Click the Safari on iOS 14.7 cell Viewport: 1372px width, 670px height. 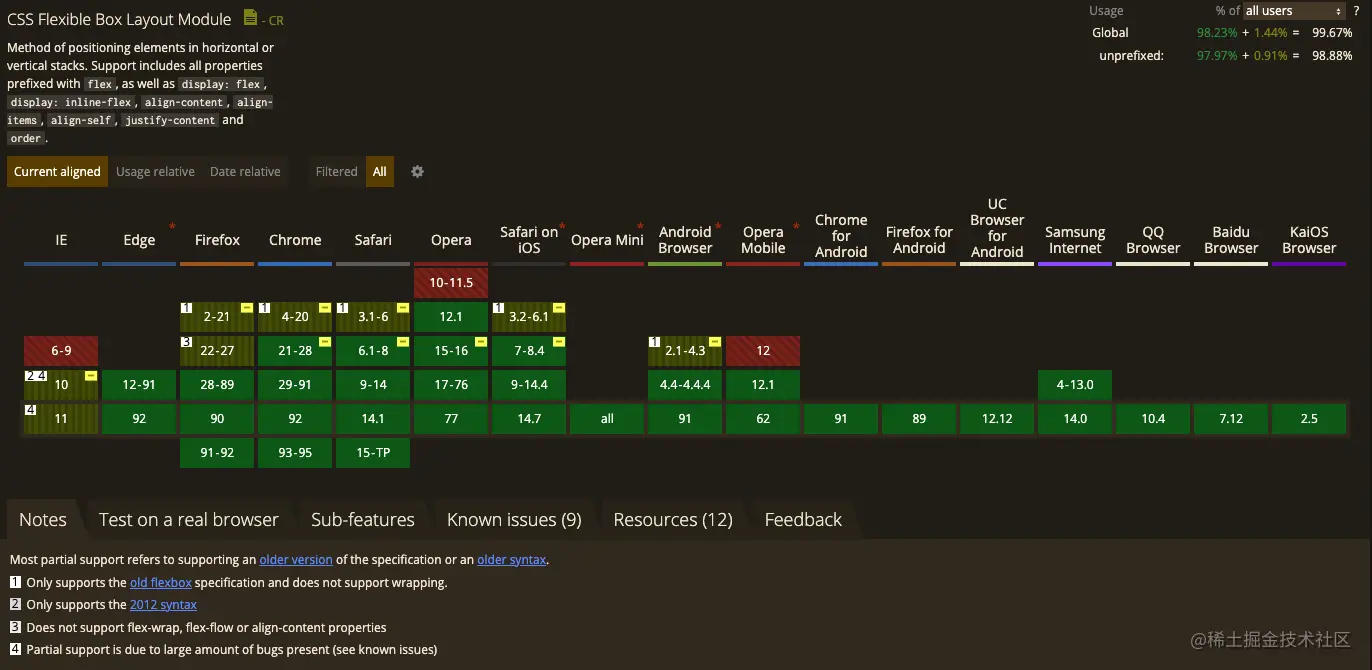pyautogui.click(x=529, y=419)
